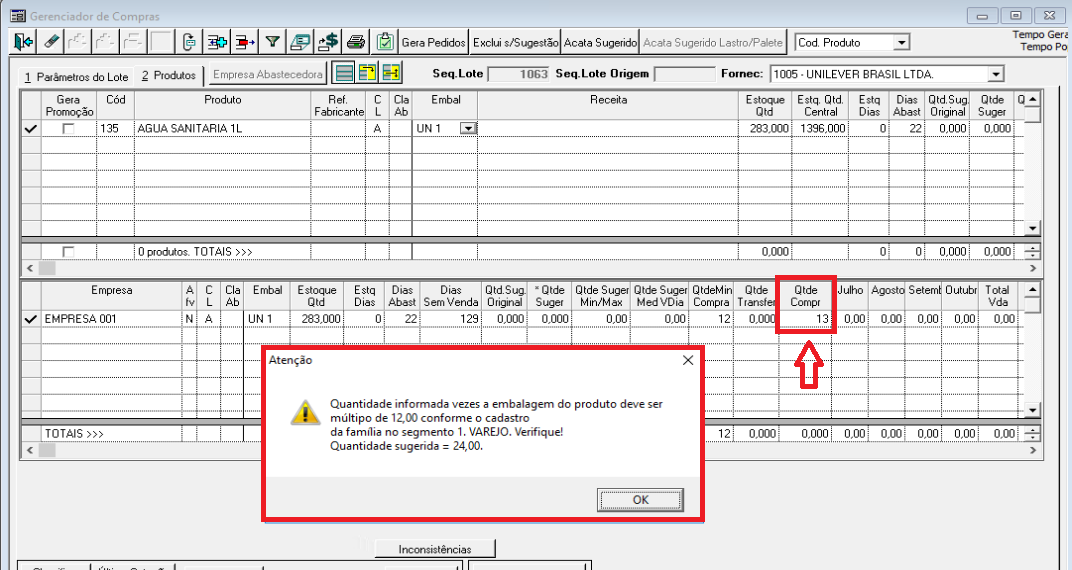This screenshot has height=570, width=1072.
Task: Select the grid rows layout icon
Action: [x=345, y=72]
